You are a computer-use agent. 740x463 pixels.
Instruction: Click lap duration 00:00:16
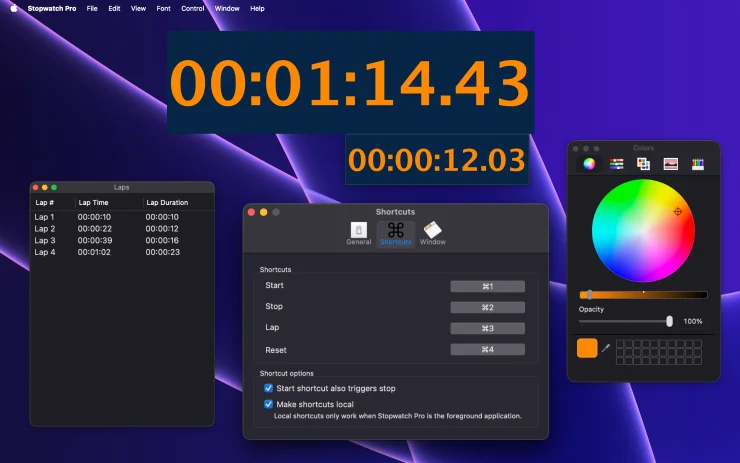pyautogui.click(x=162, y=240)
